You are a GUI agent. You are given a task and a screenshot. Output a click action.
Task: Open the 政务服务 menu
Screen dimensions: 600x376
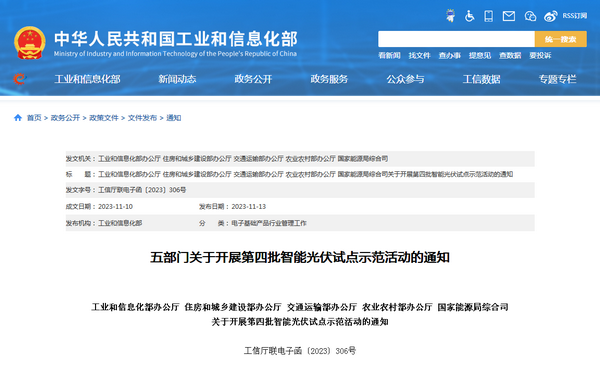(329, 79)
